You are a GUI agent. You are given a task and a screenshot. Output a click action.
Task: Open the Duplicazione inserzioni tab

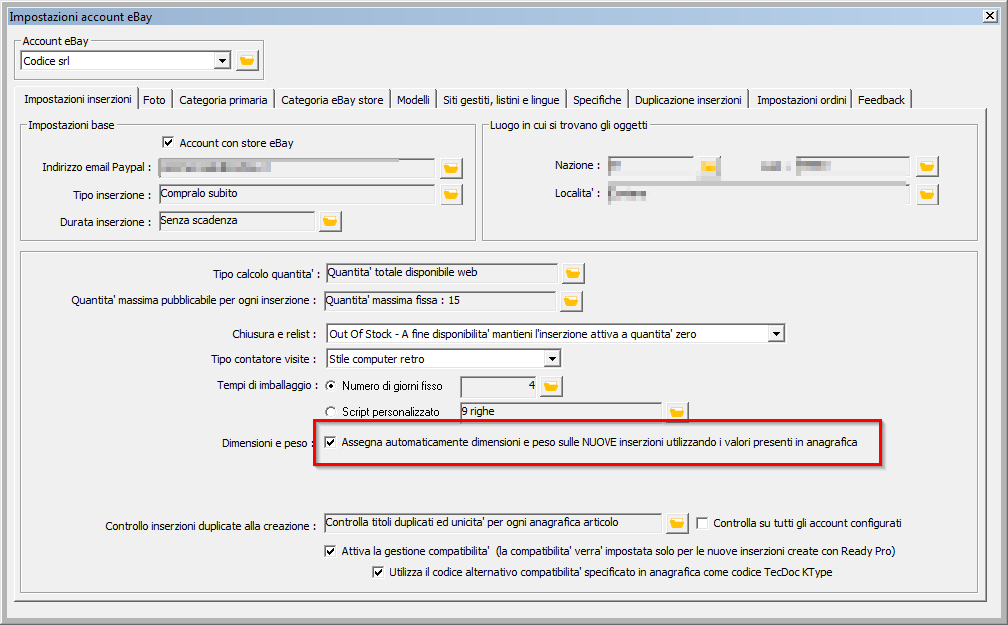pyautogui.click(x=688, y=100)
